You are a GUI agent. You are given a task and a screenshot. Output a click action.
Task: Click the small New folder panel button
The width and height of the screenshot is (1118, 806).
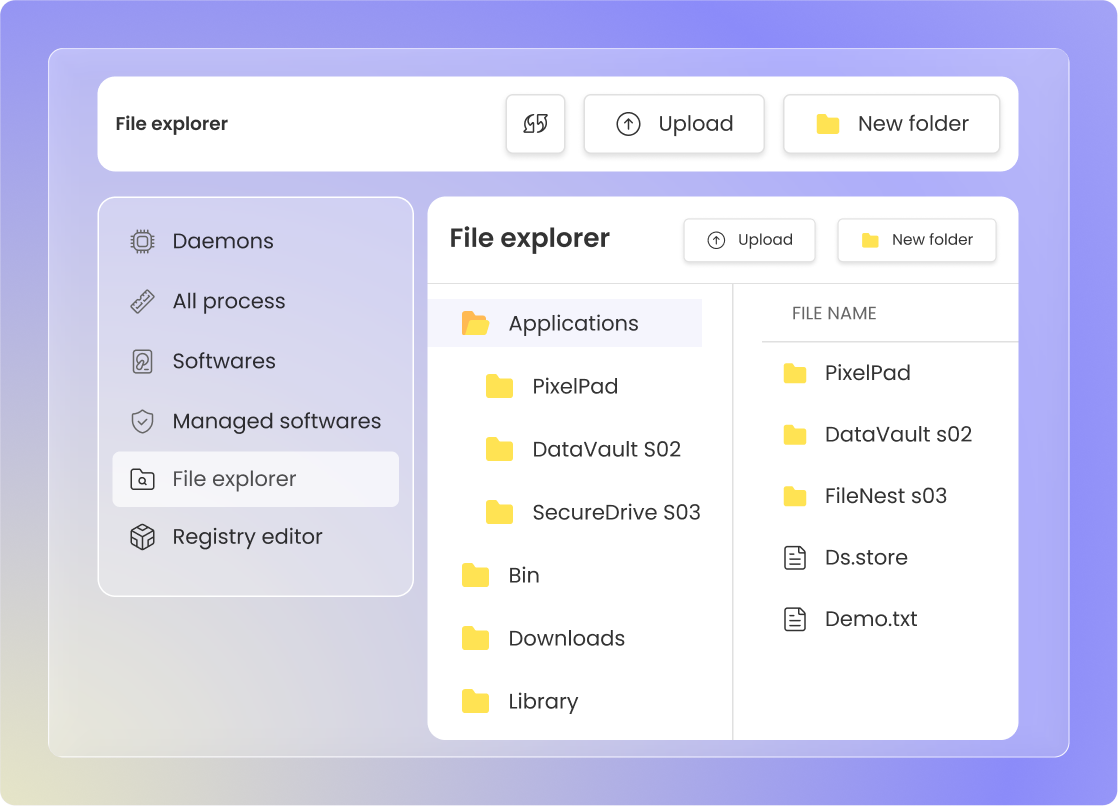coord(916,240)
